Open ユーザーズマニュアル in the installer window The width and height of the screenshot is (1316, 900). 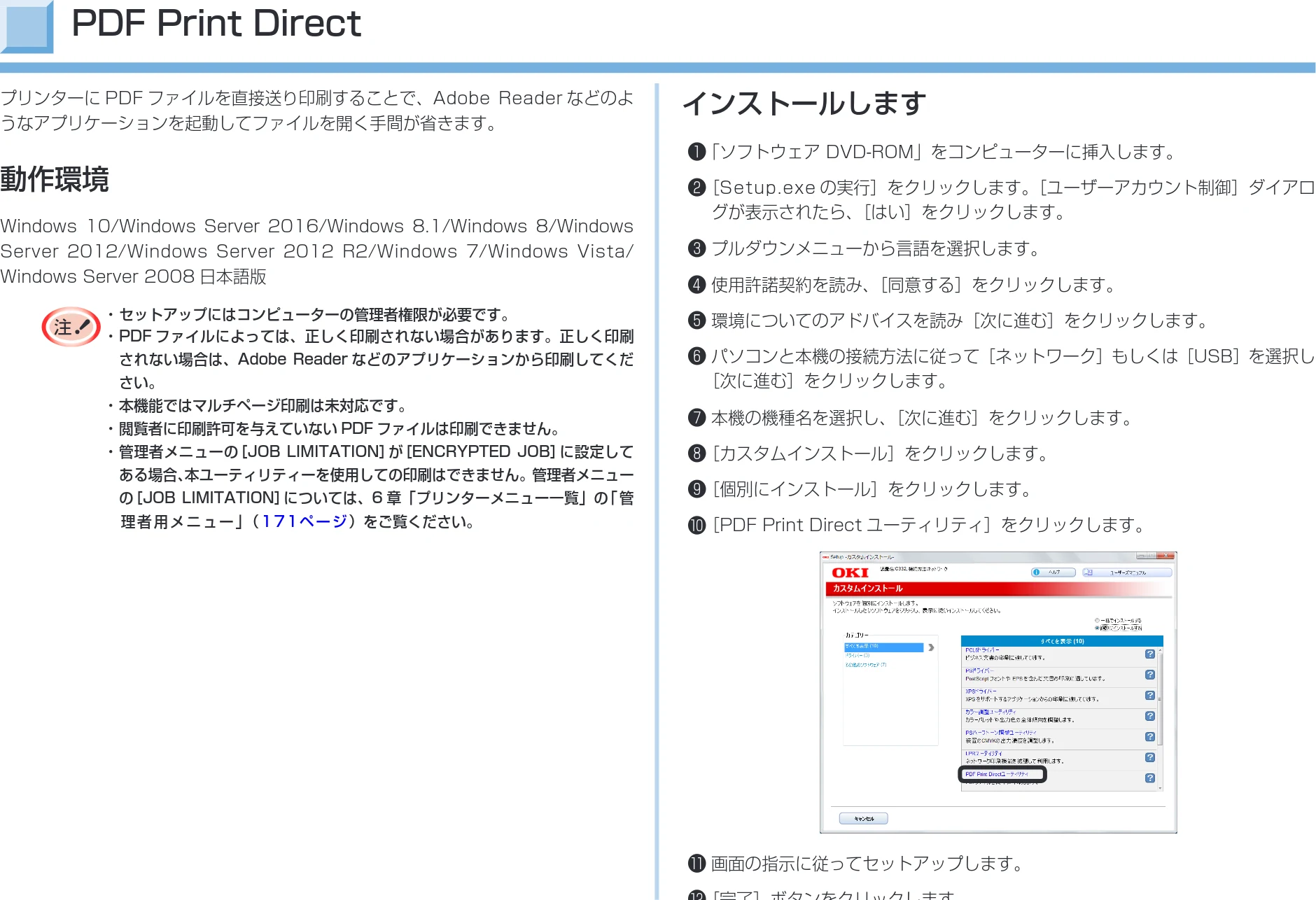(x=1126, y=572)
